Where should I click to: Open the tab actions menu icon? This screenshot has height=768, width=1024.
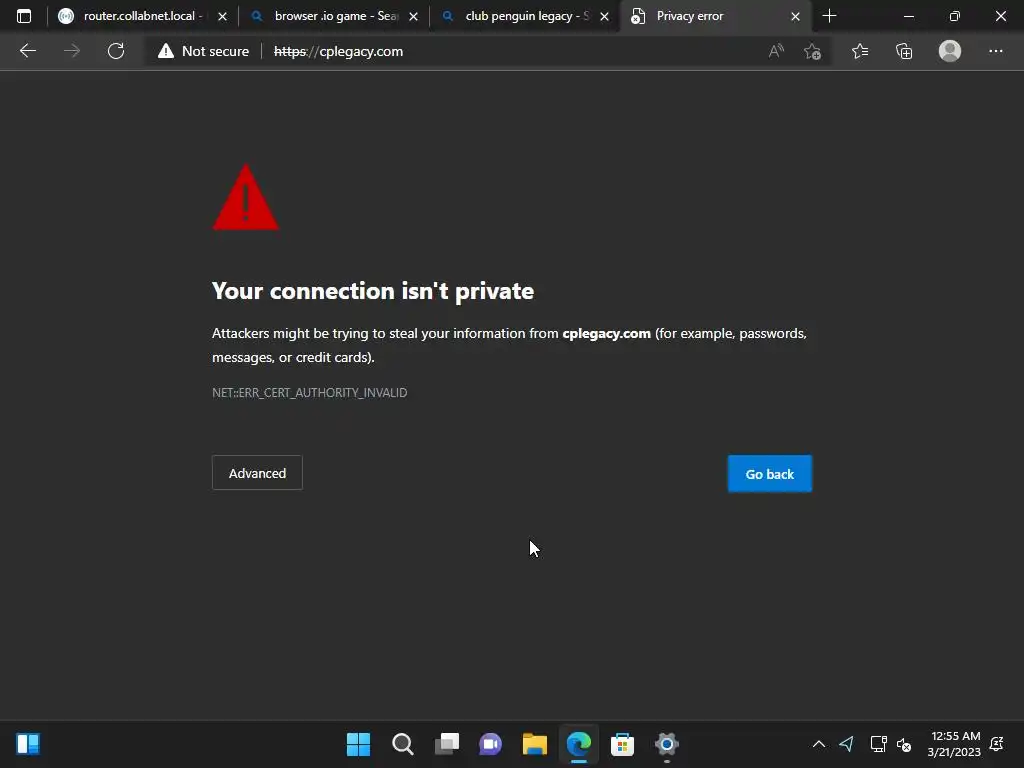click(x=24, y=16)
